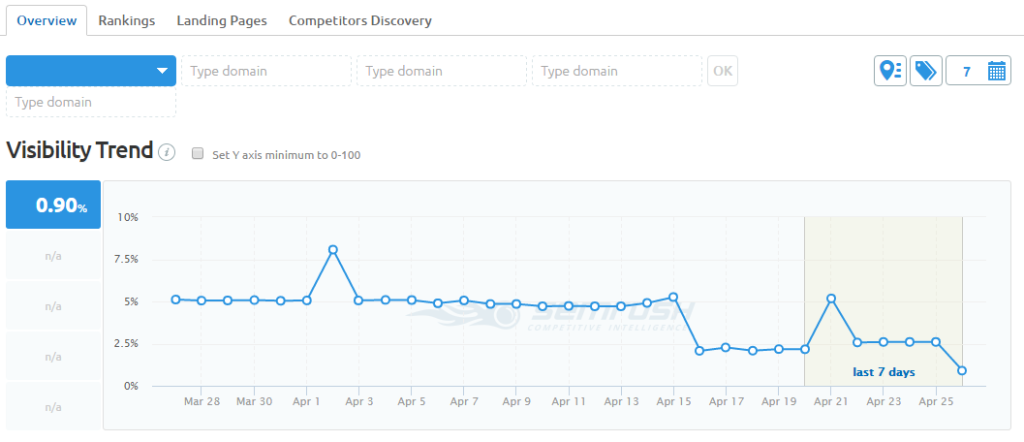Screen dimensions: 1024x442
Task: Click the location pin filter icon
Action: (x=891, y=71)
